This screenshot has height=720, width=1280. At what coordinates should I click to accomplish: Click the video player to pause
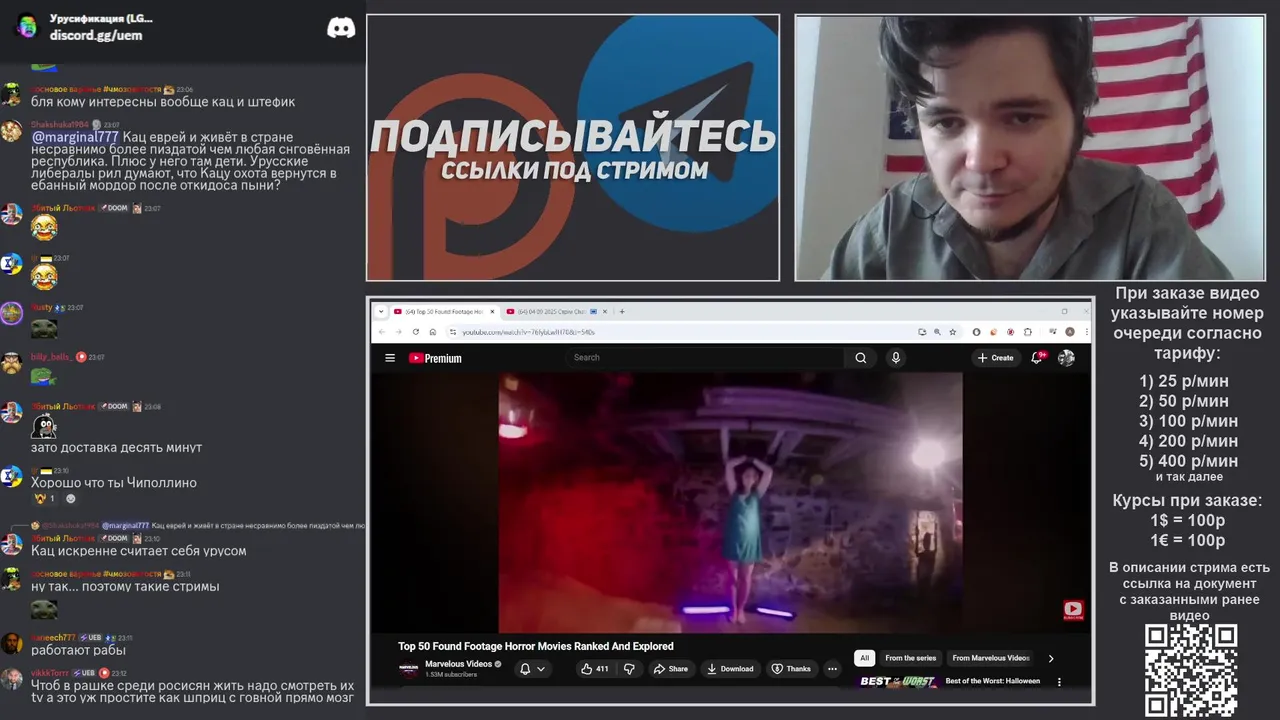point(730,503)
